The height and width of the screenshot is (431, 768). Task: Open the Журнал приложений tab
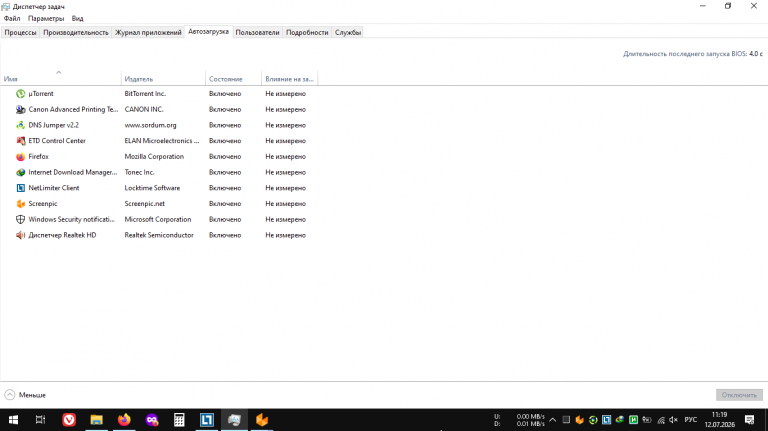point(148,32)
